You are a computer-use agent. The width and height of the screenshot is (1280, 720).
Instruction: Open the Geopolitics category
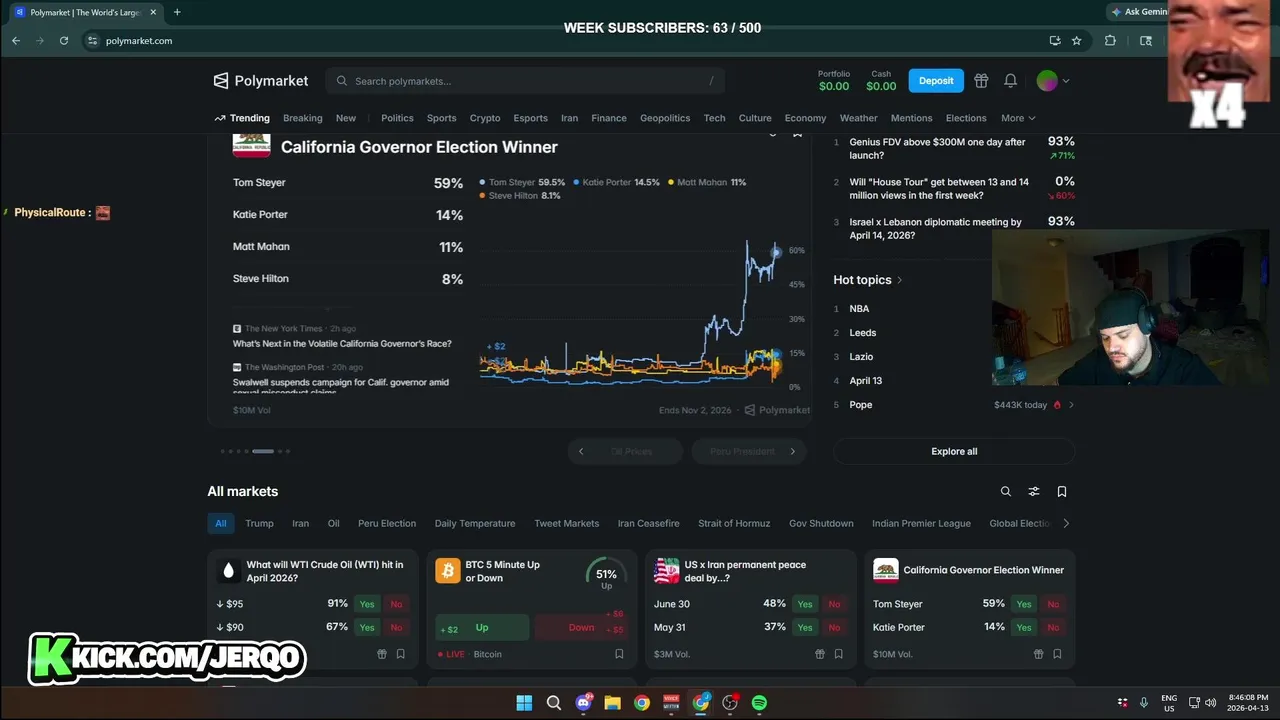point(665,118)
